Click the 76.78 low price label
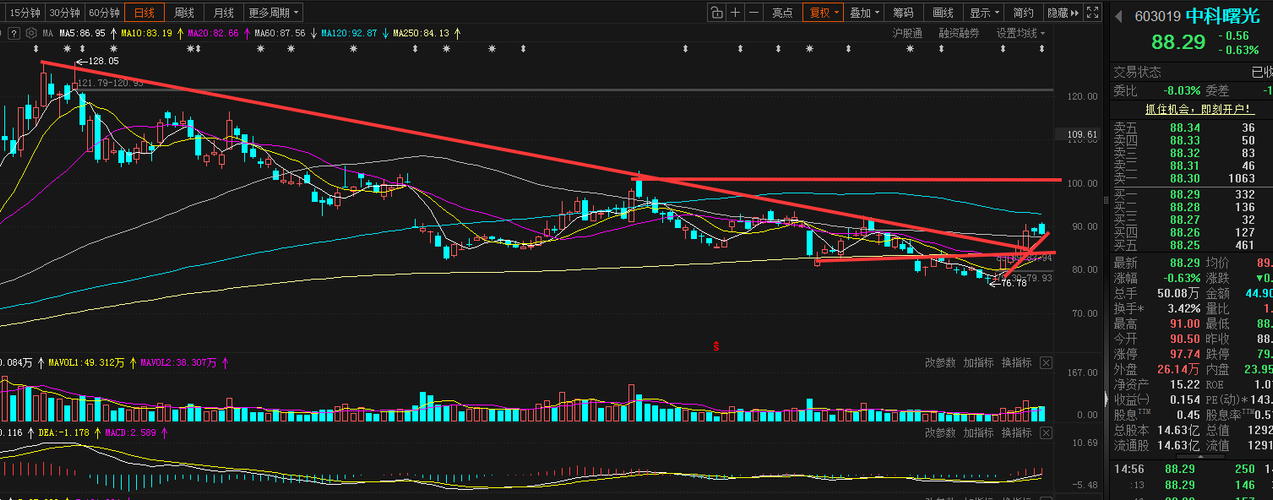Viewport: 1273px width, 500px height. tap(1012, 283)
